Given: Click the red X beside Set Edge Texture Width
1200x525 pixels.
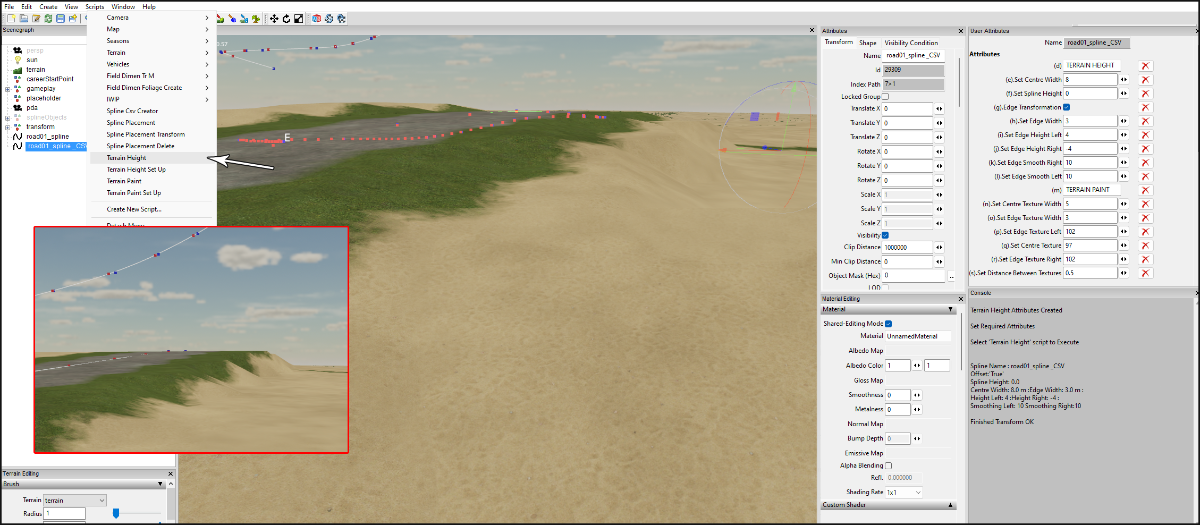Looking at the screenshot, I should pos(1145,217).
